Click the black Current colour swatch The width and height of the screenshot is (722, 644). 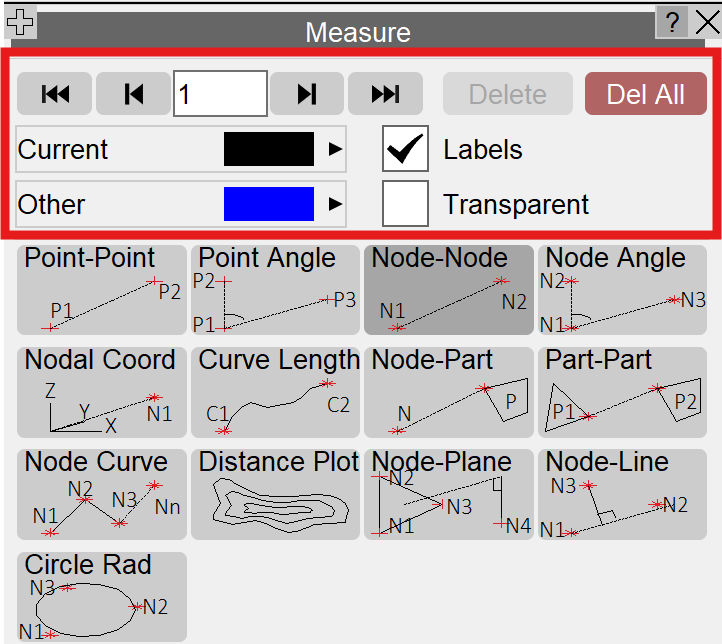coord(269,149)
